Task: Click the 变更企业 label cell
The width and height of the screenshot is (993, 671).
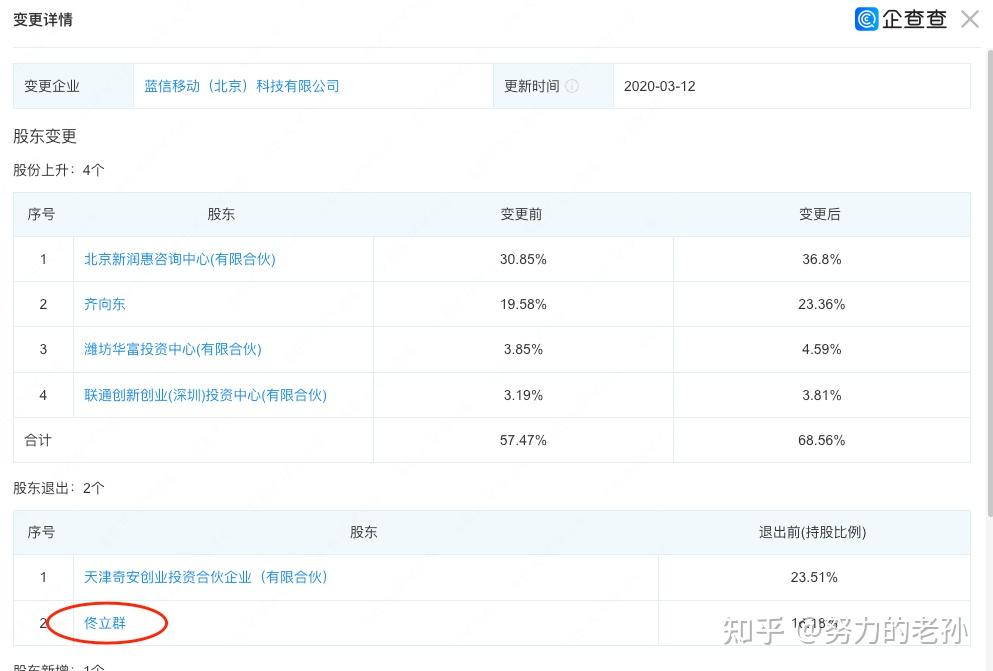Action: [73, 86]
